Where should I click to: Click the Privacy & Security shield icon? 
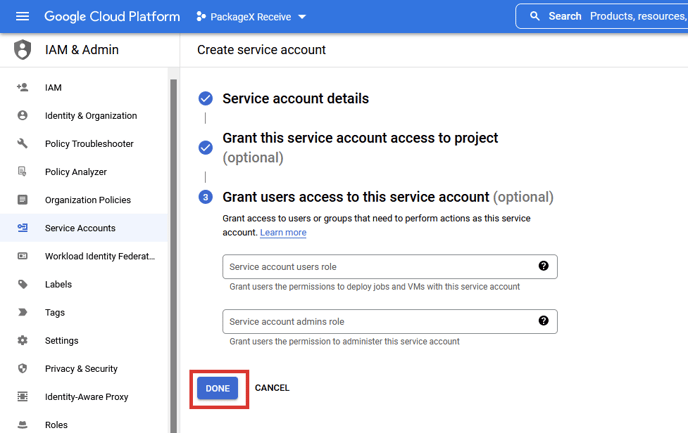click(22, 369)
